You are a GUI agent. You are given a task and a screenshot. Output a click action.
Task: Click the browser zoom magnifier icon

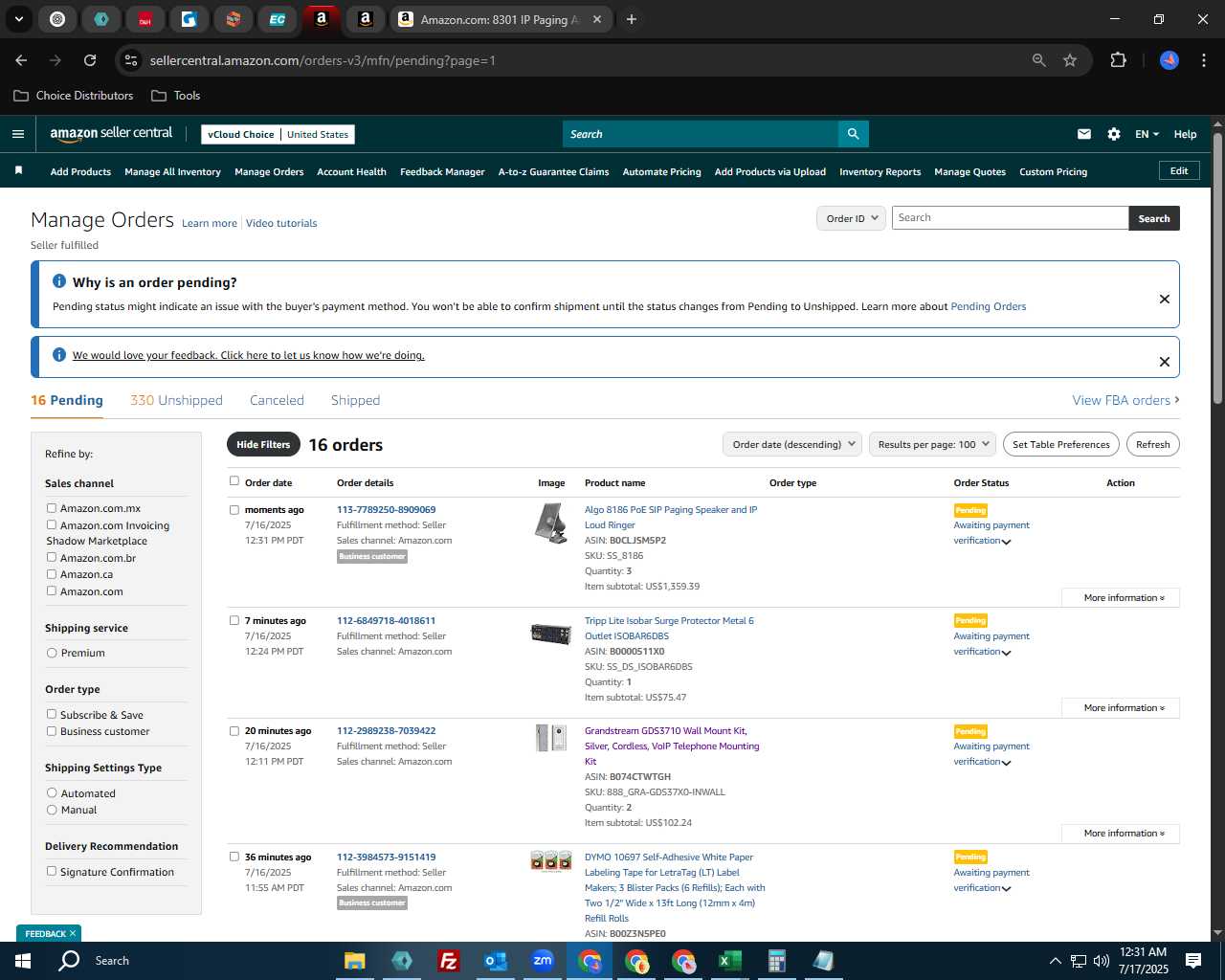1039,60
